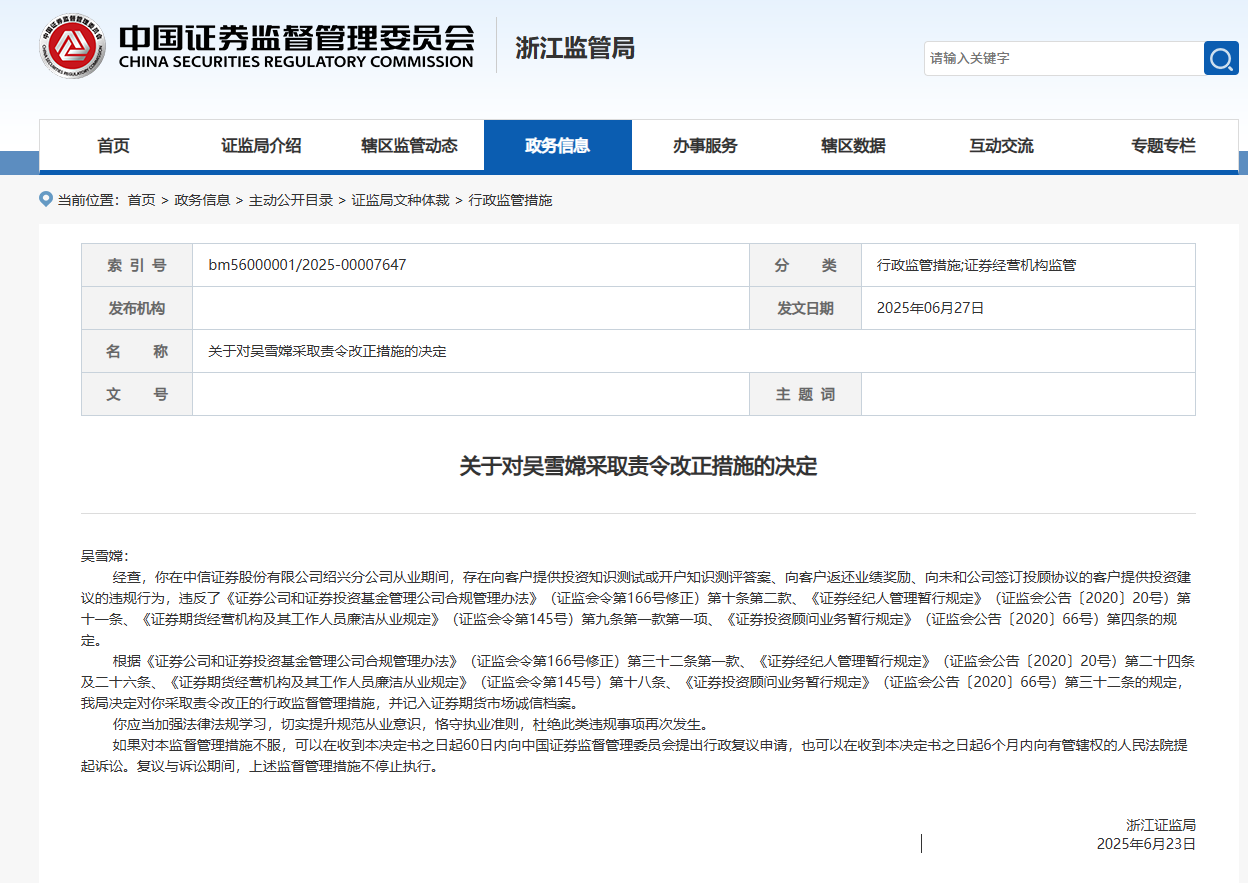Click the 政务信息 breadcrumb link
Screen dimensions: 1248x883
click(202, 200)
